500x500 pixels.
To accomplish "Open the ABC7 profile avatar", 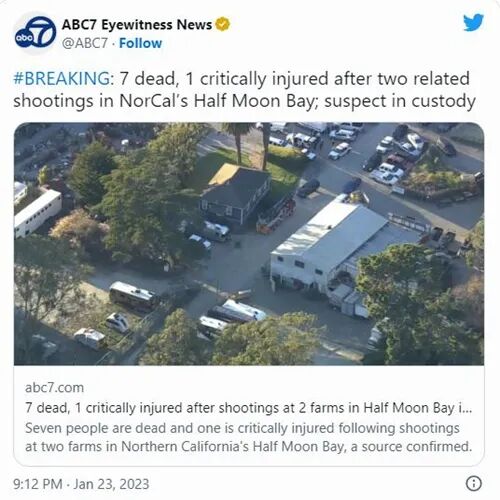I will coord(35,33).
